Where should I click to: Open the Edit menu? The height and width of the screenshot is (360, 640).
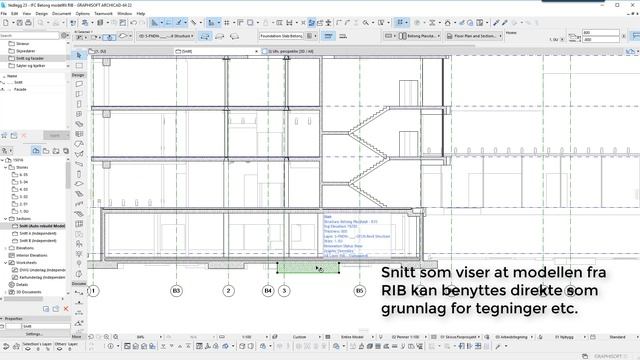point(15,13)
